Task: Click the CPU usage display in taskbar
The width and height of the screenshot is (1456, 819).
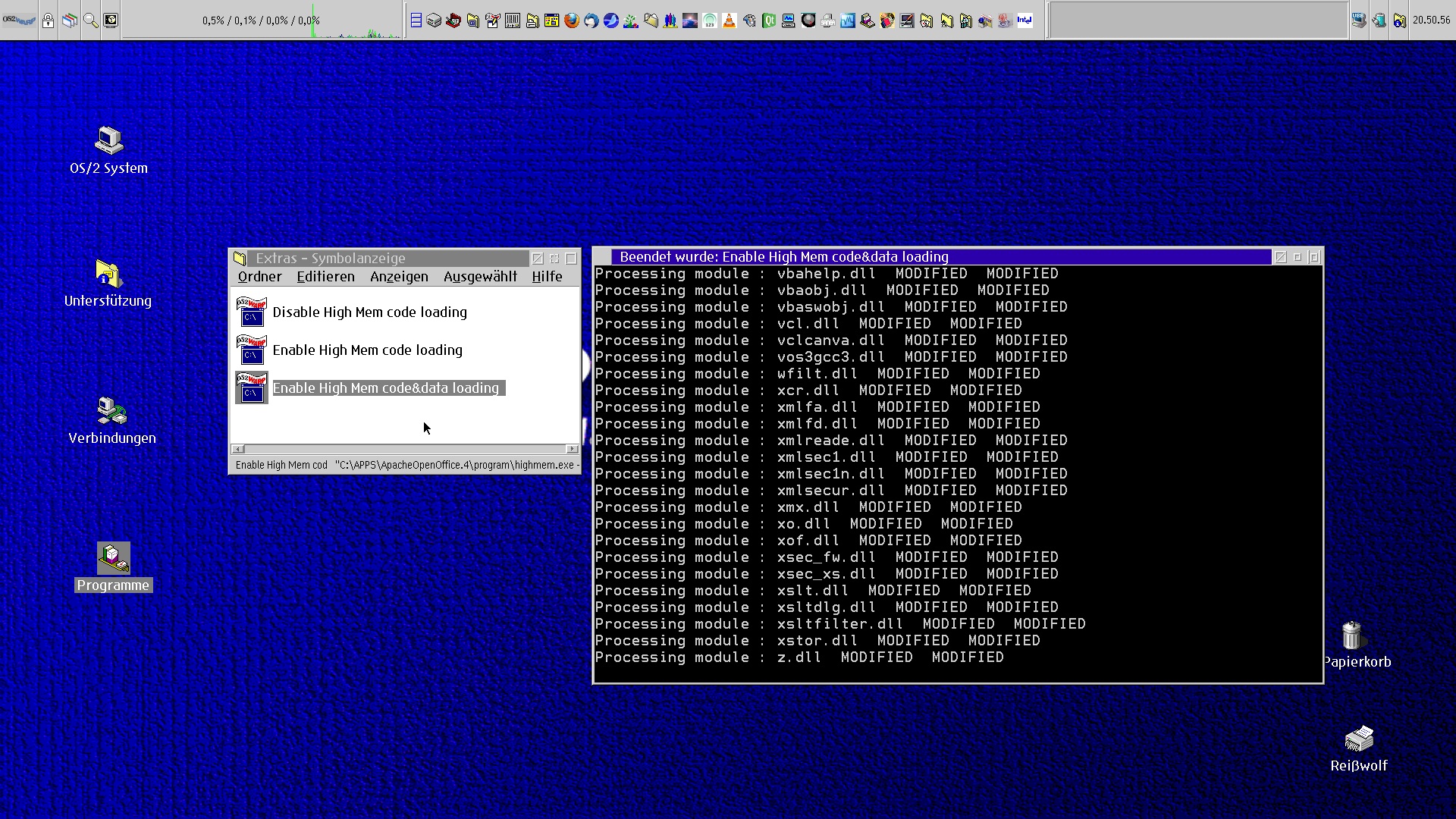Action: coord(262,19)
